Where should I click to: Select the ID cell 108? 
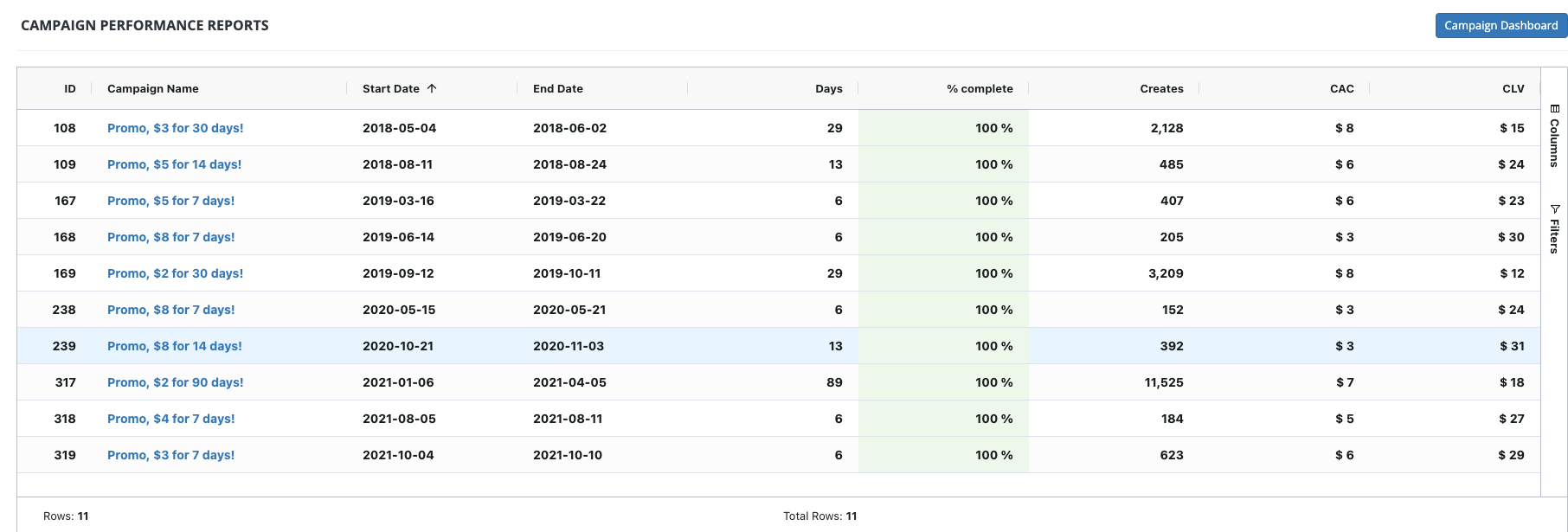pyautogui.click(x=65, y=128)
